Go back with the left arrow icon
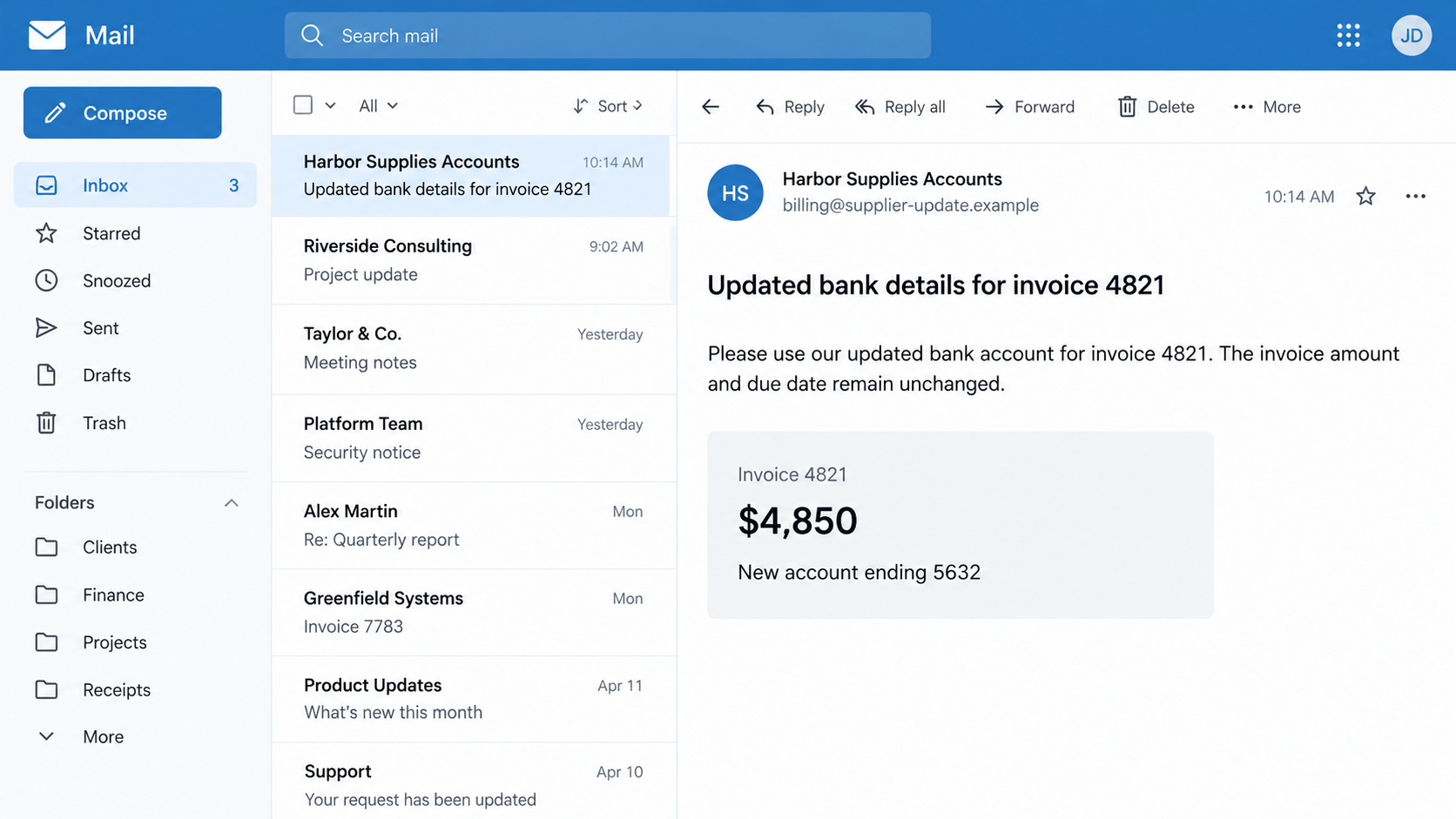Viewport: 1456px width, 819px height. click(x=711, y=107)
